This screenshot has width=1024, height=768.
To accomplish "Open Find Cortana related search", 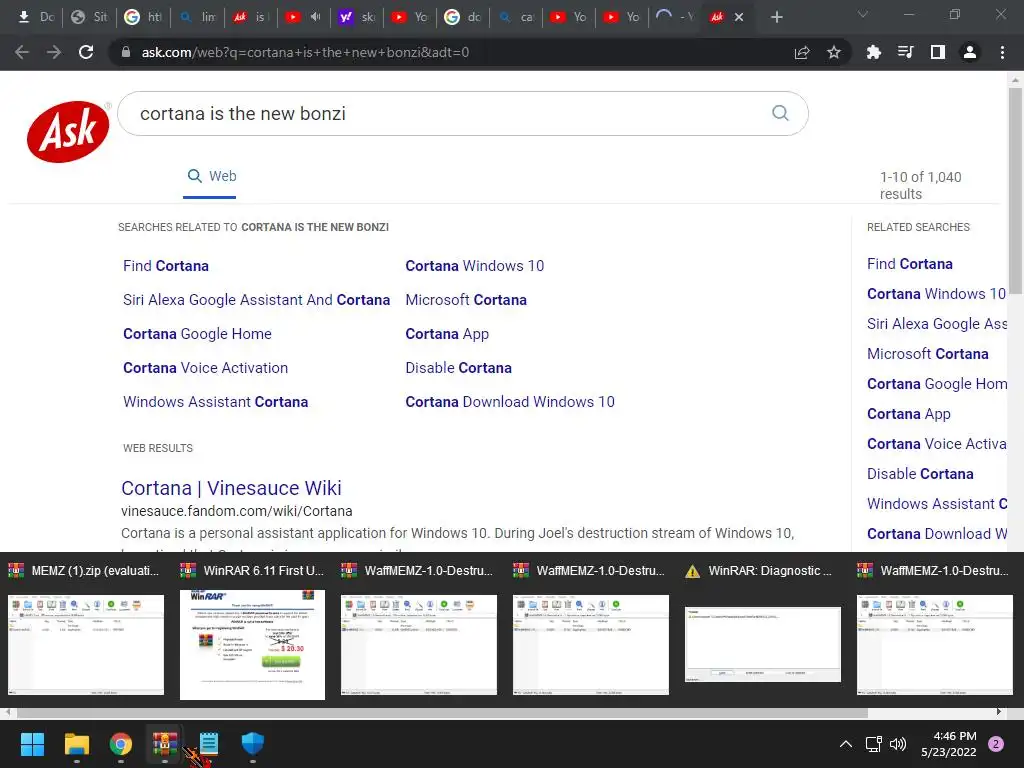I will coord(166,266).
